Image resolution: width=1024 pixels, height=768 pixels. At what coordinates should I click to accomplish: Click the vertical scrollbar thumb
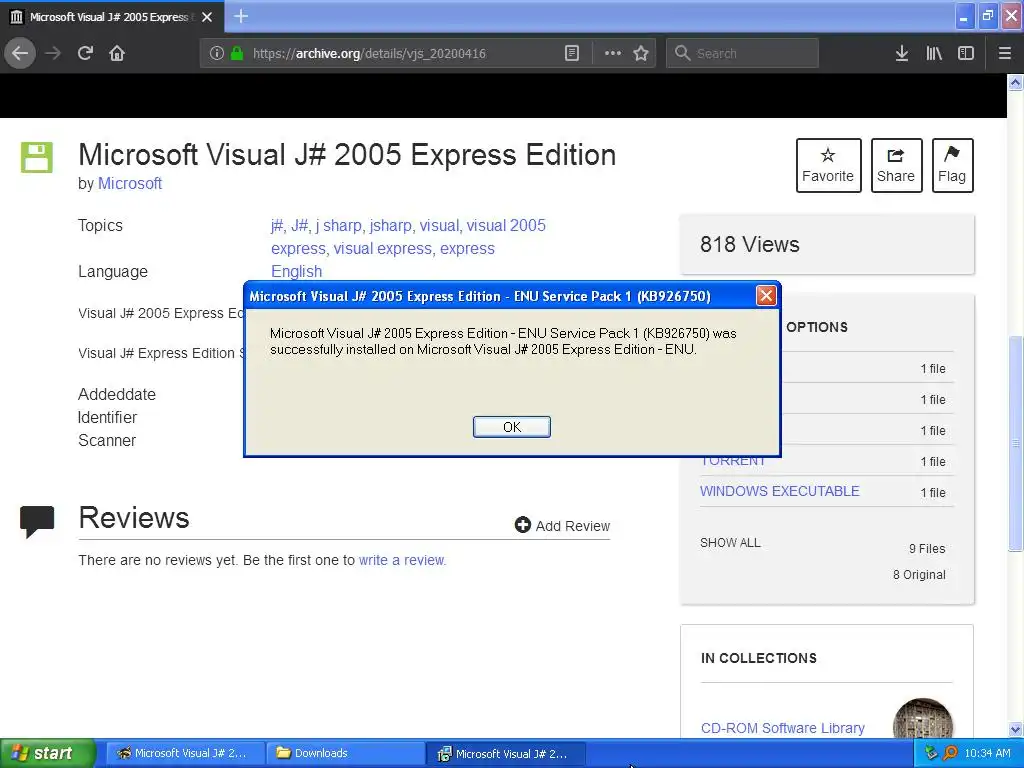click(x=1016, y=443)
